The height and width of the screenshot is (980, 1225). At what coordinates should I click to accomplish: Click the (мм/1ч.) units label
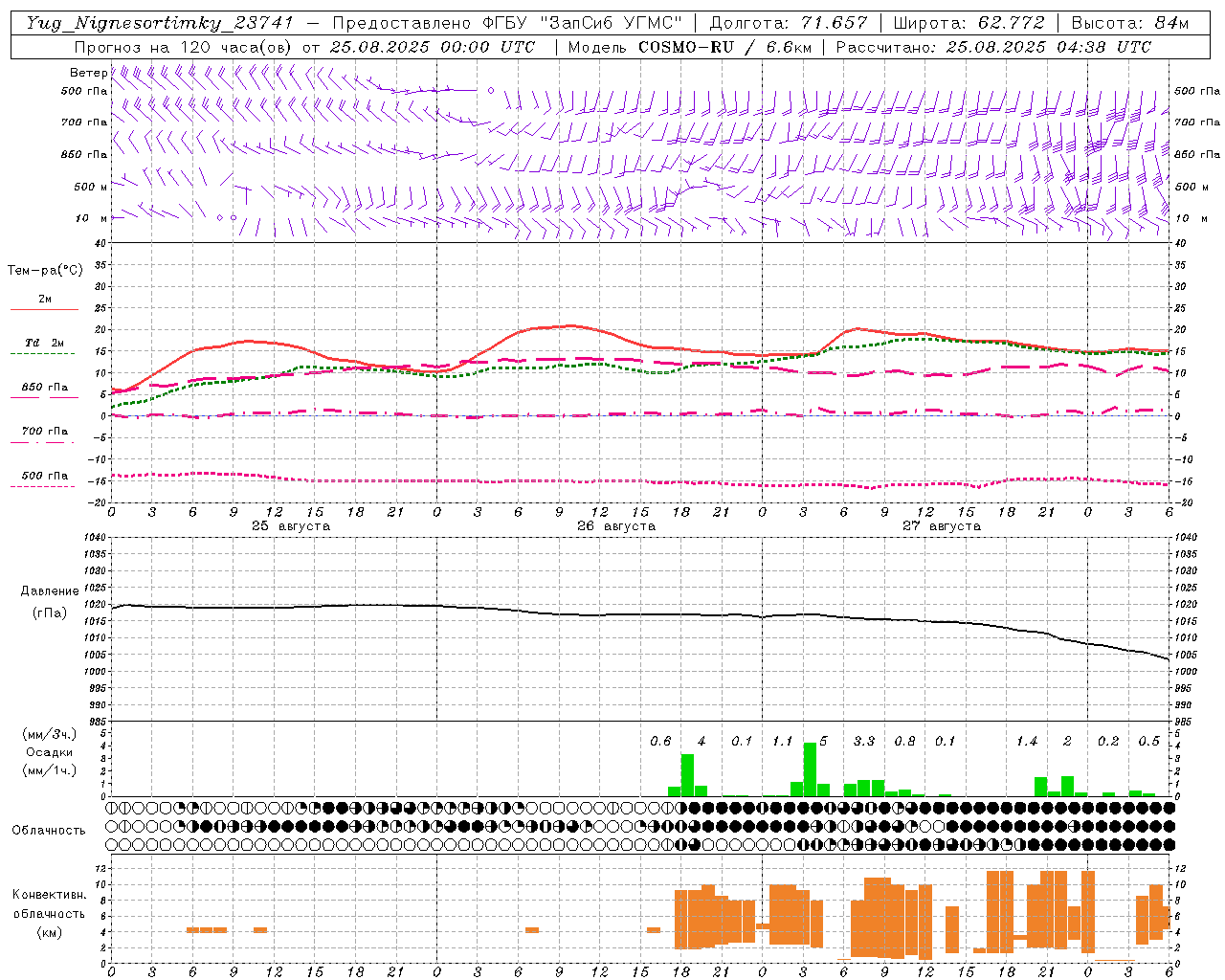point(49,770)
